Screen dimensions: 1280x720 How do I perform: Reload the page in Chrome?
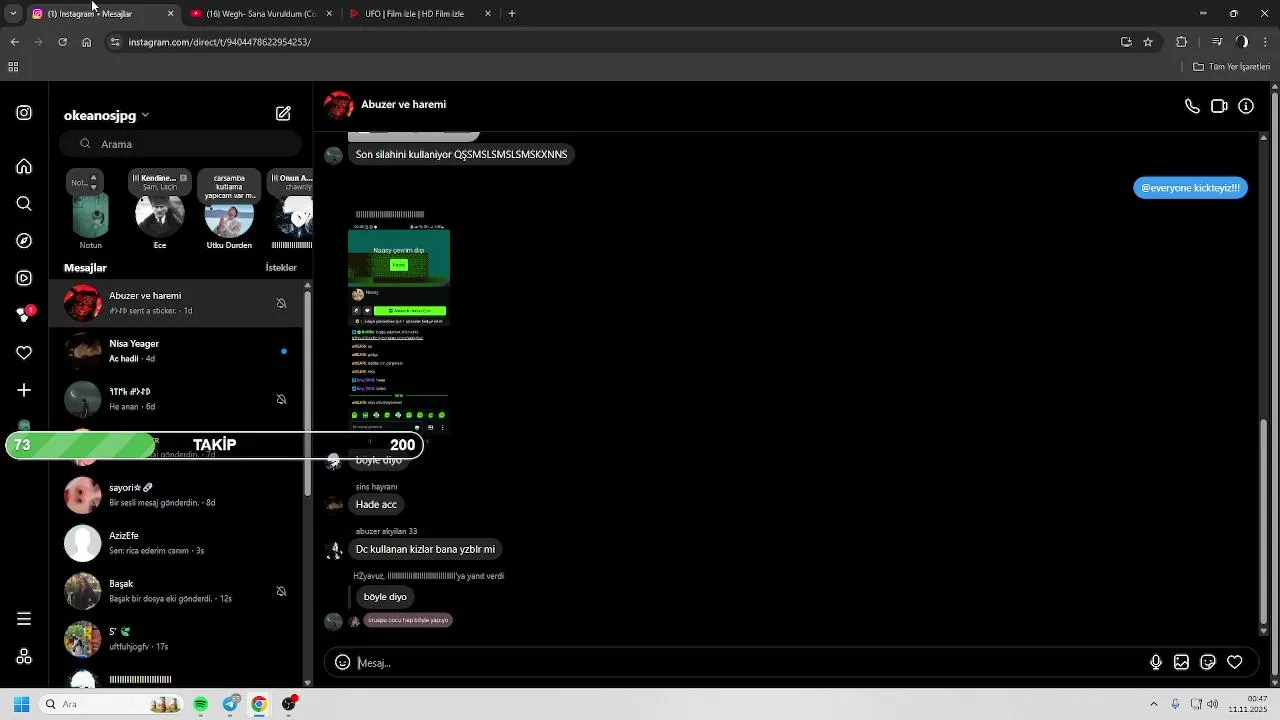(62, 42)
